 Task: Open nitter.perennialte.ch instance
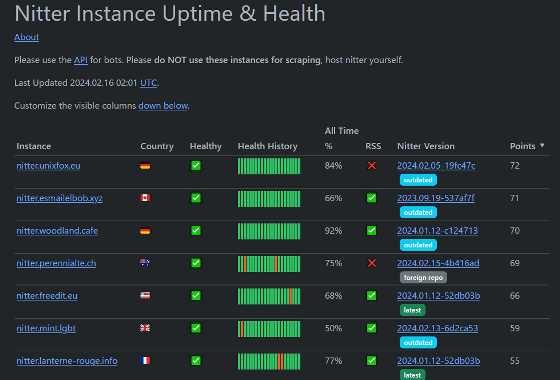pyautogui.click(x=56, y=263)
